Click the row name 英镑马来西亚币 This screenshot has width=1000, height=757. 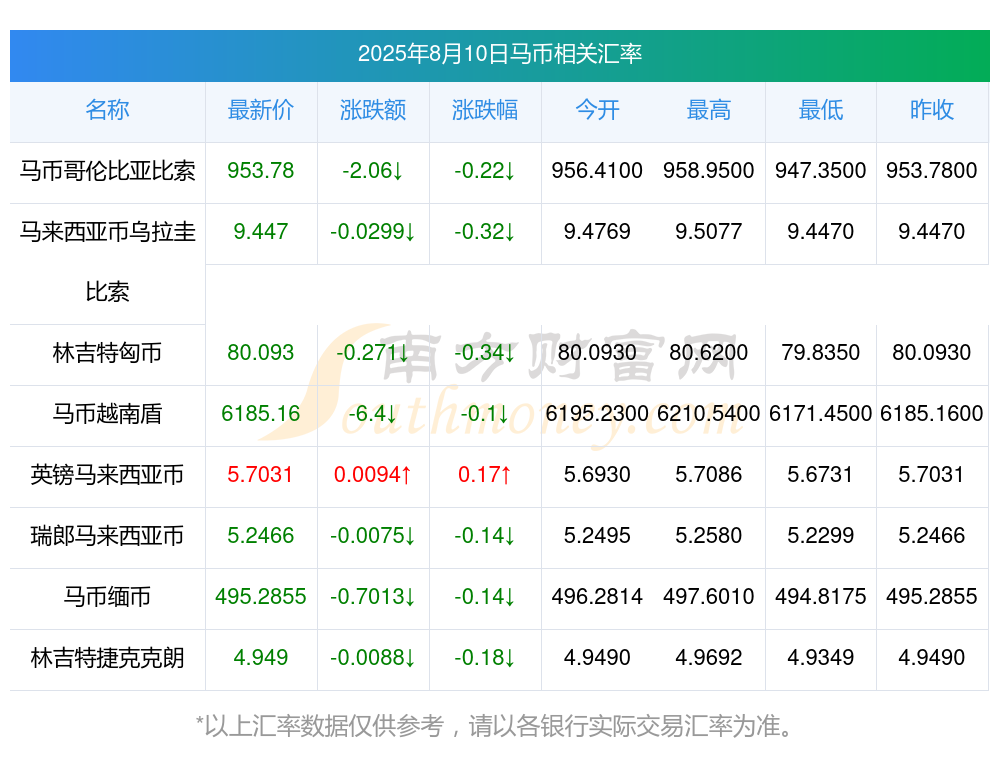coord(107,475)
